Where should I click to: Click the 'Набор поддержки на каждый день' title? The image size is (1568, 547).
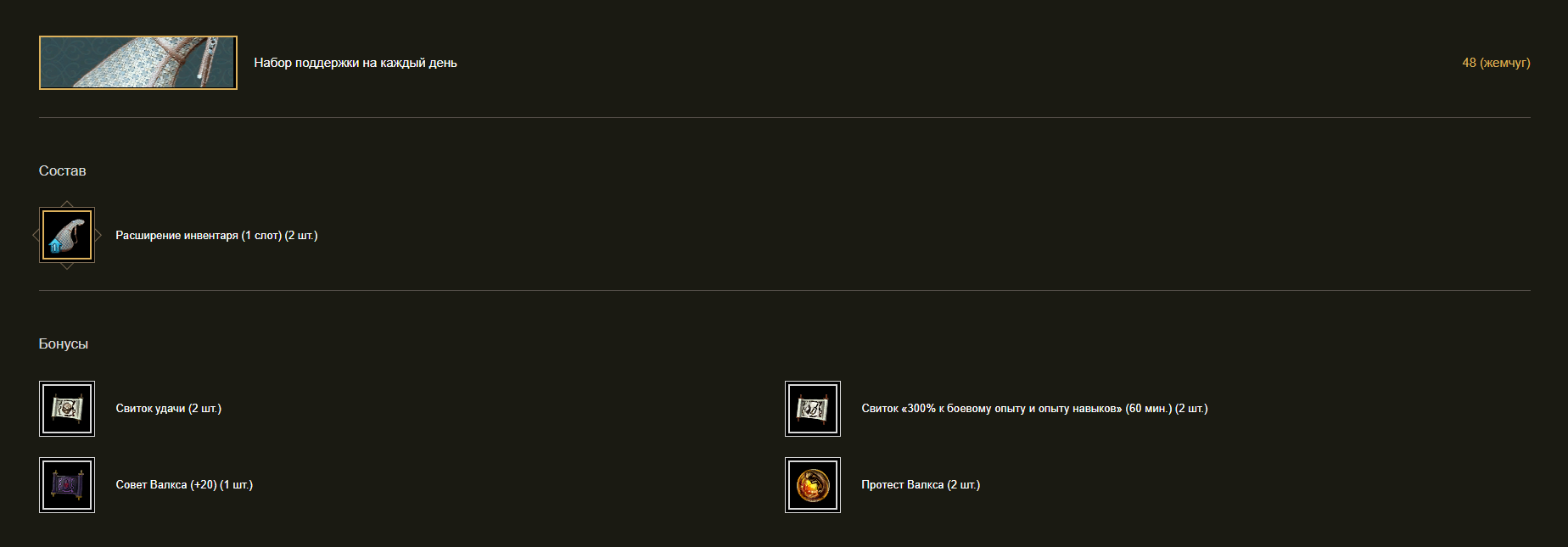356,63
